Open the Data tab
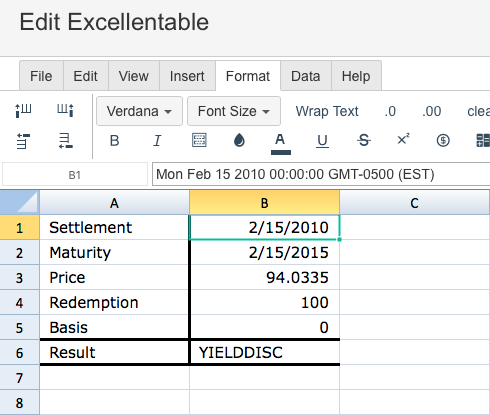This screenshot has width=490, height=415. click(306, 76)
